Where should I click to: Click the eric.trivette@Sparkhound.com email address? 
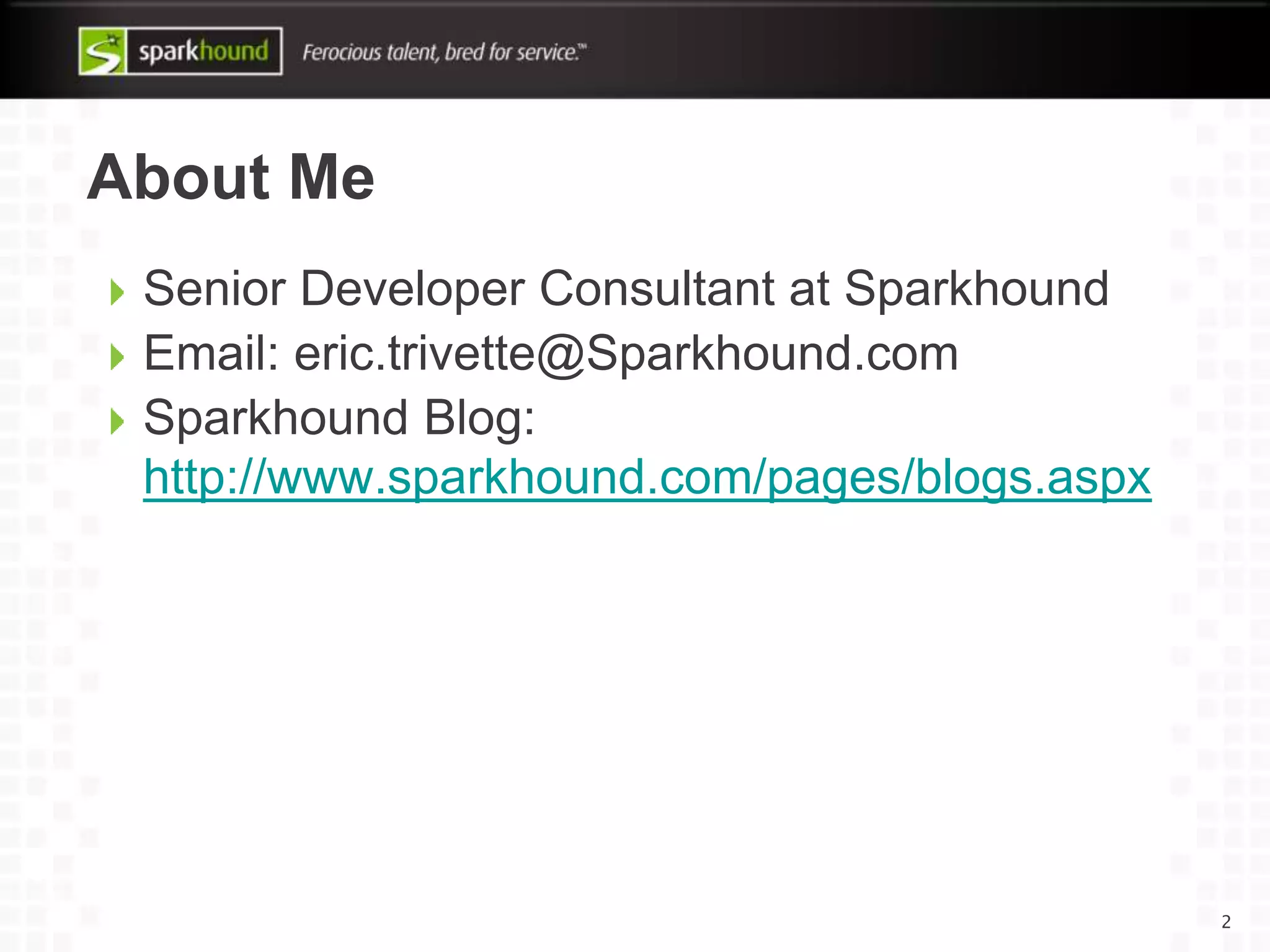click(x=626, y=353)
